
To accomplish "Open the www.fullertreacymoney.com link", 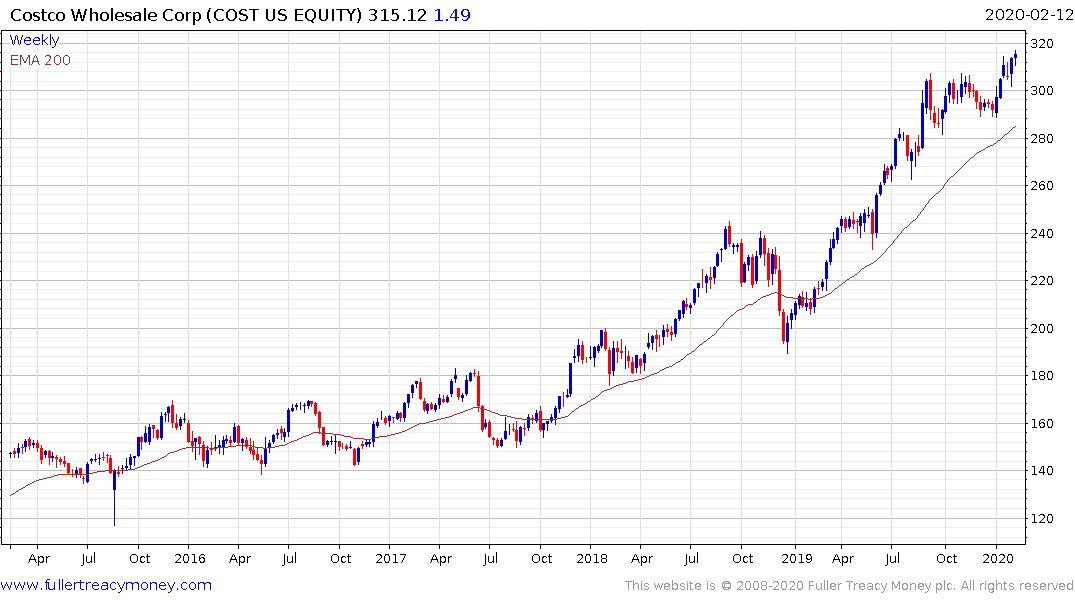I will tap(106, 585).
